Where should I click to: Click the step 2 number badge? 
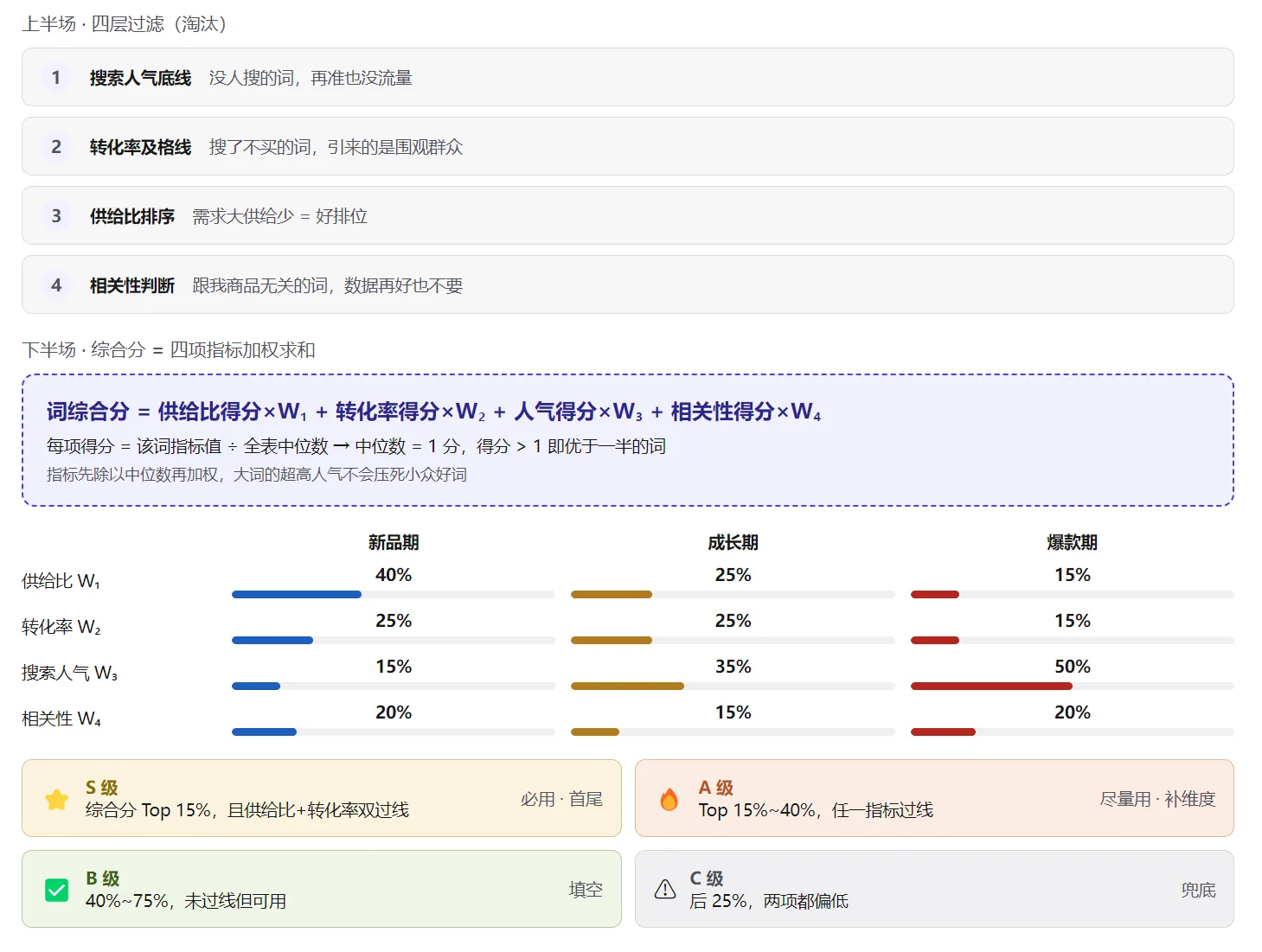(56, 147)
